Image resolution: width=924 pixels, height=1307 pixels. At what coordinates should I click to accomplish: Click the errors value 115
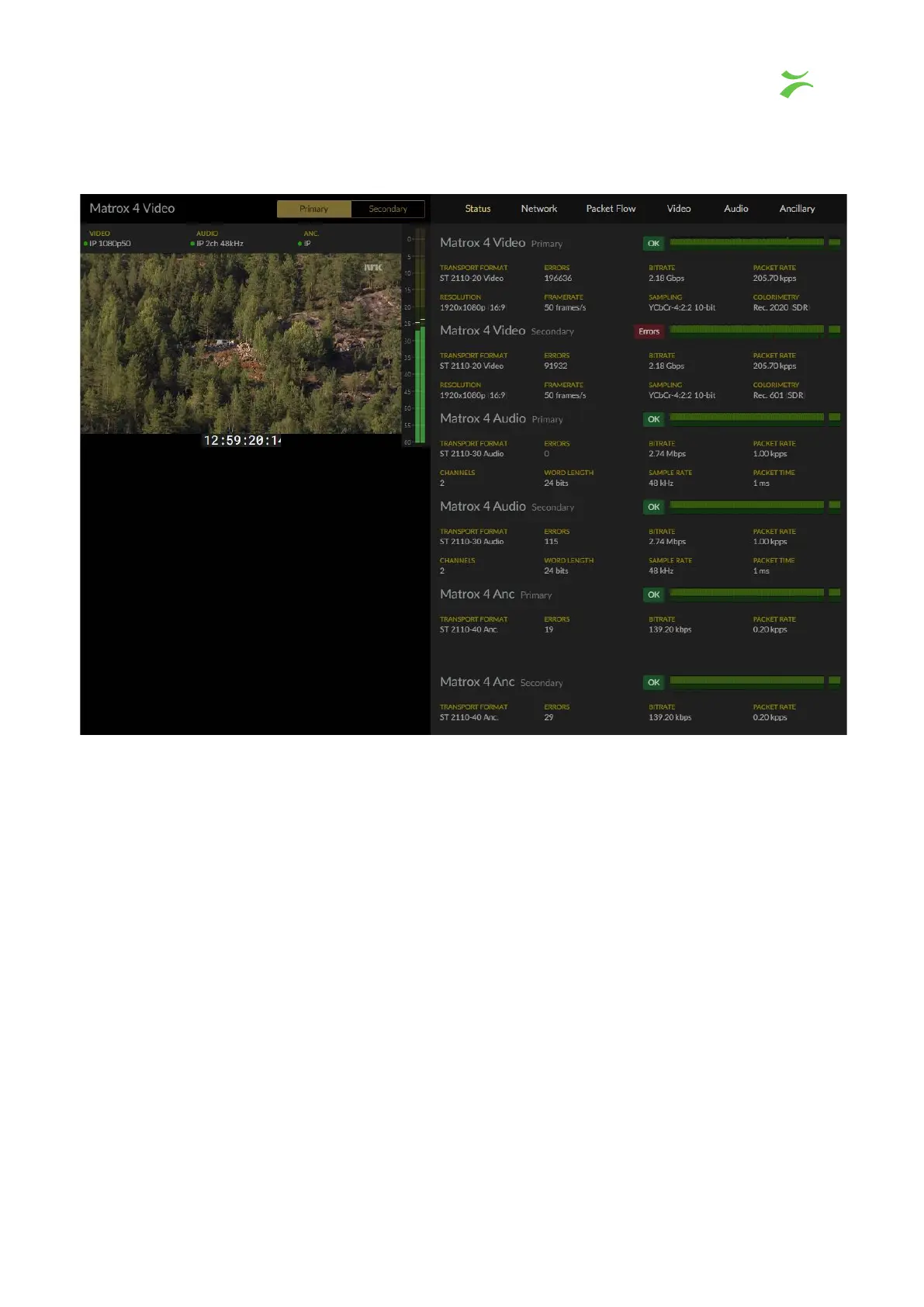point(551,542)
